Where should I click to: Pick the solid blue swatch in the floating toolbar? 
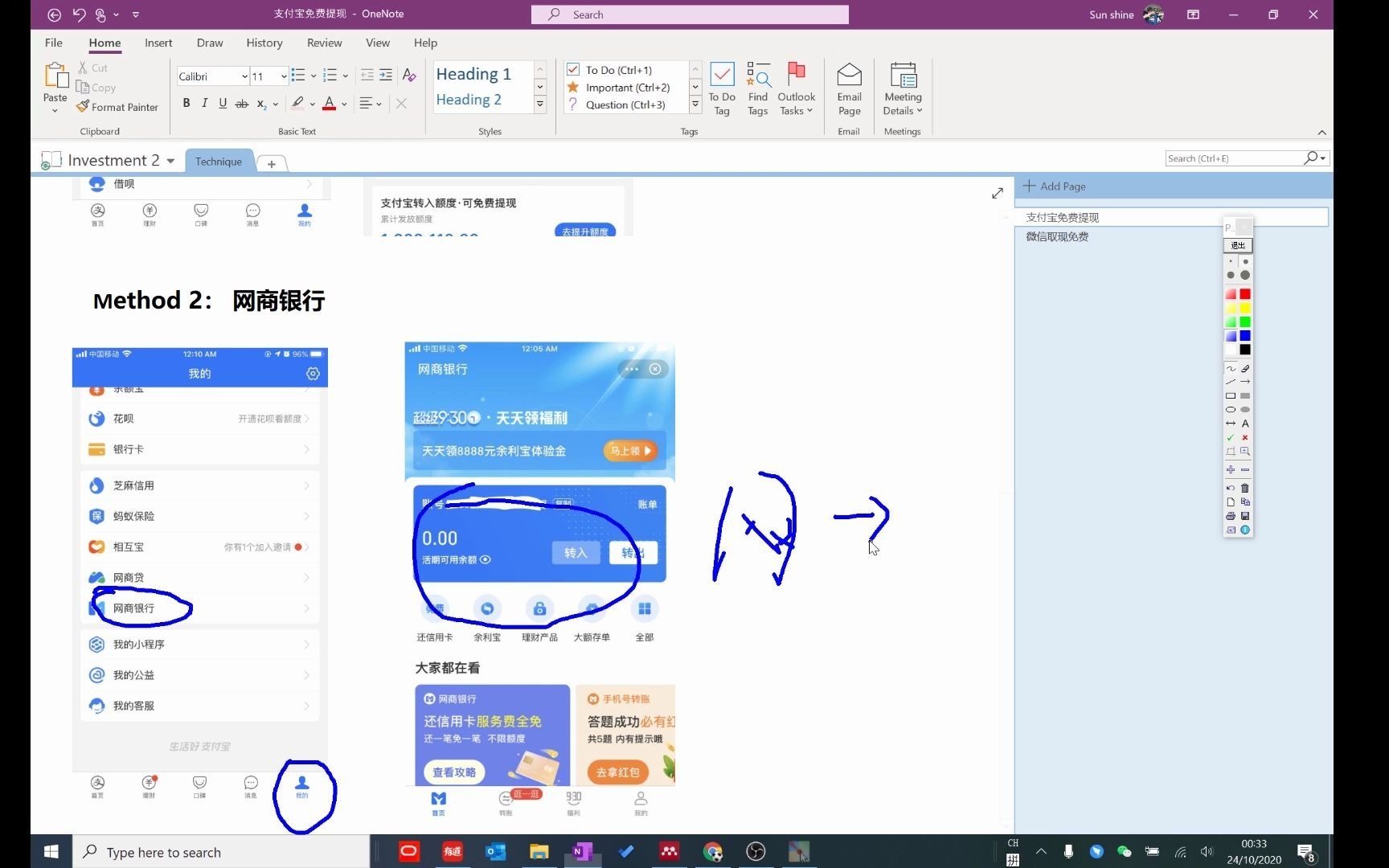[x=1245, y=336]
